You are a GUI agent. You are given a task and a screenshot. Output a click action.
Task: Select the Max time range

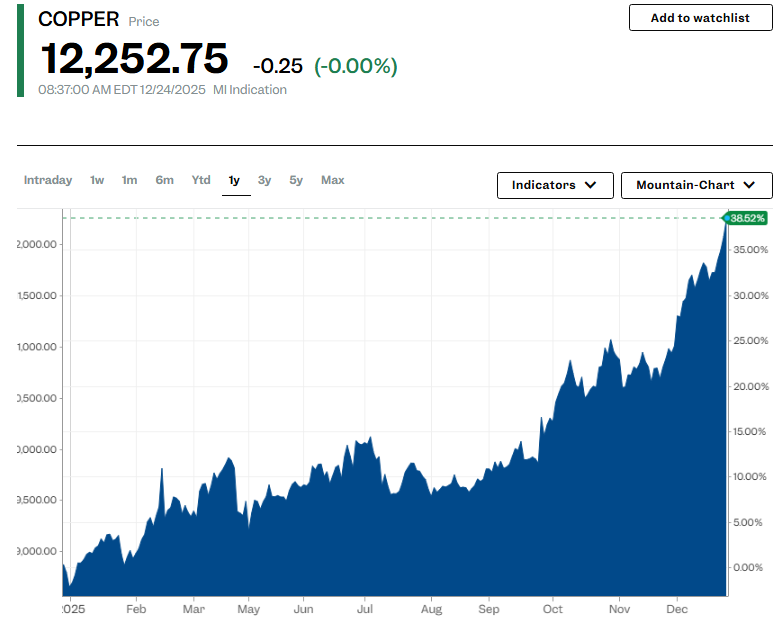332,180
